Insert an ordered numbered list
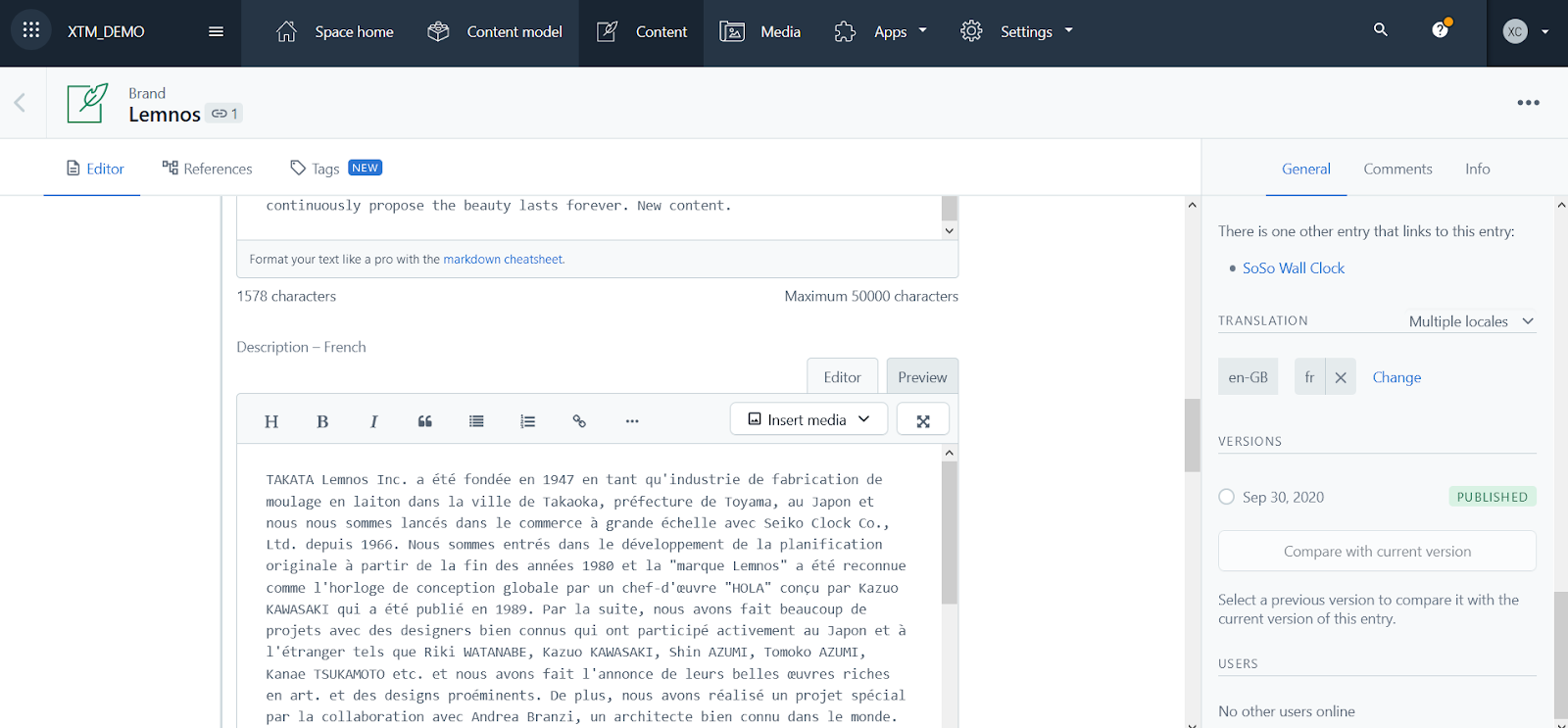1568x728 pixels. [527, 421]
